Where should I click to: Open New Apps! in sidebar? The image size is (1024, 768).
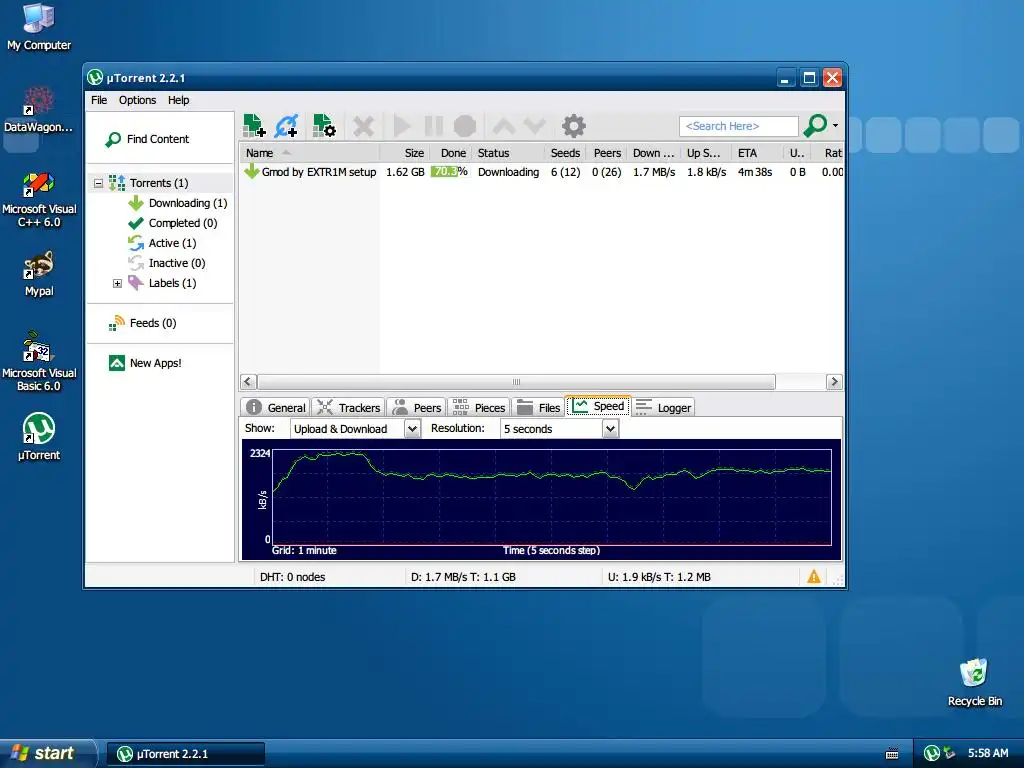click(x=146, y=363)
